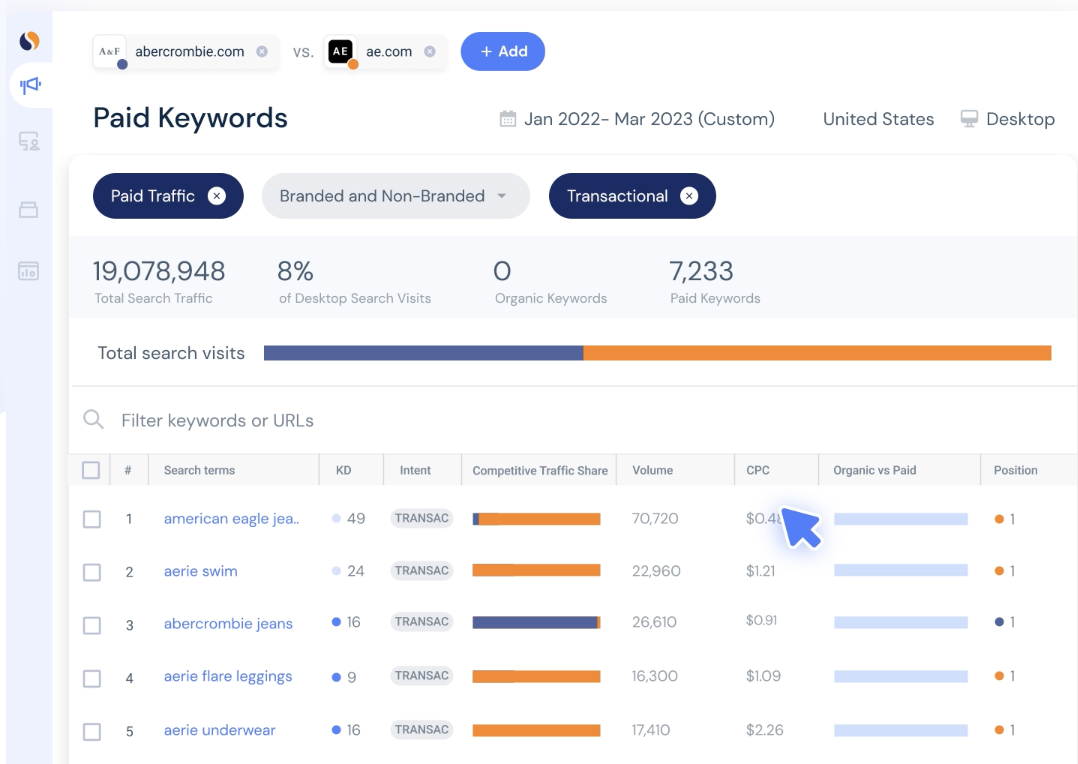
Task: Remove ae.com from comparison
Action: click(x=430, y=52)
